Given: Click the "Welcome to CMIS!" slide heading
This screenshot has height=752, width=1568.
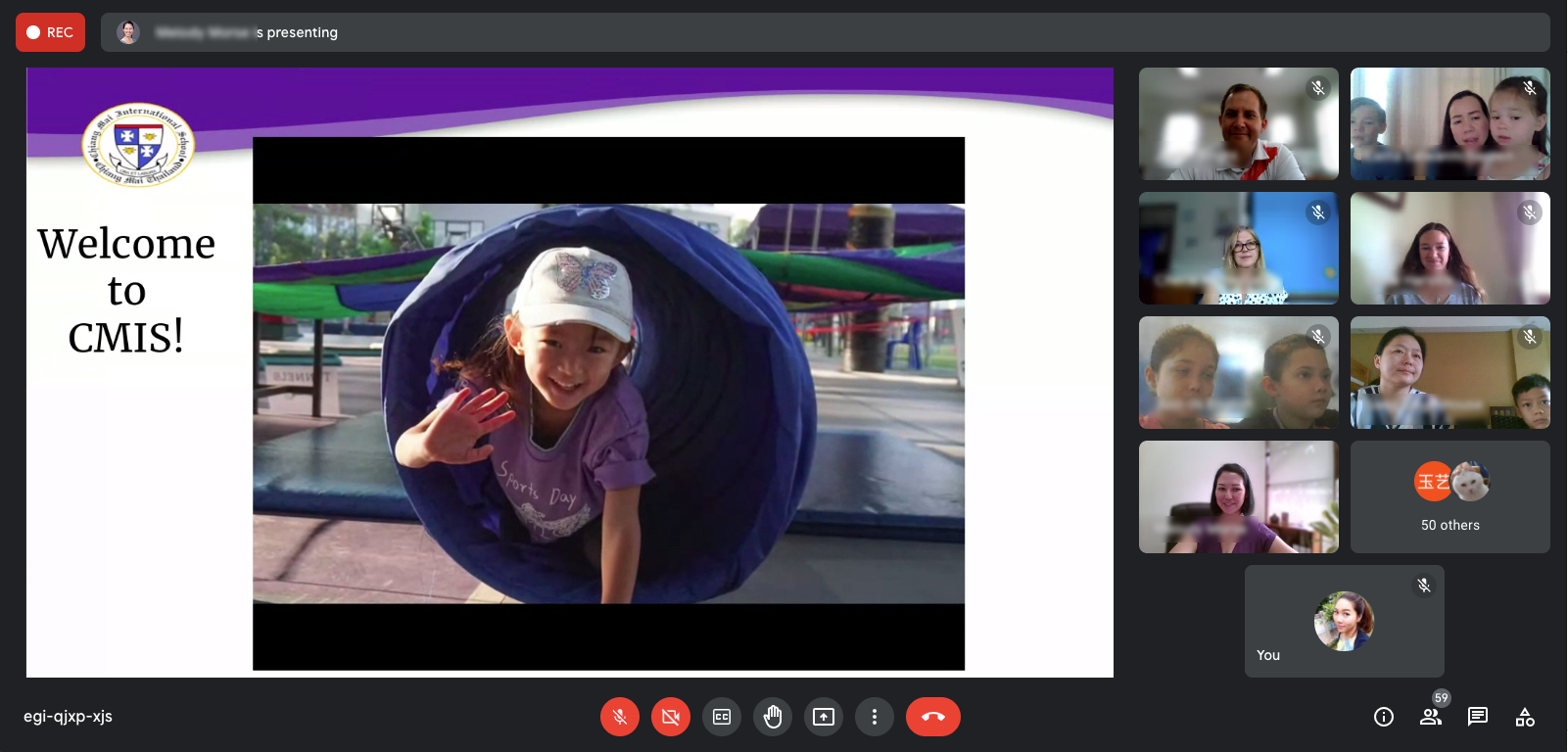Looking at the screenshot, I should [x=126, y=290].
